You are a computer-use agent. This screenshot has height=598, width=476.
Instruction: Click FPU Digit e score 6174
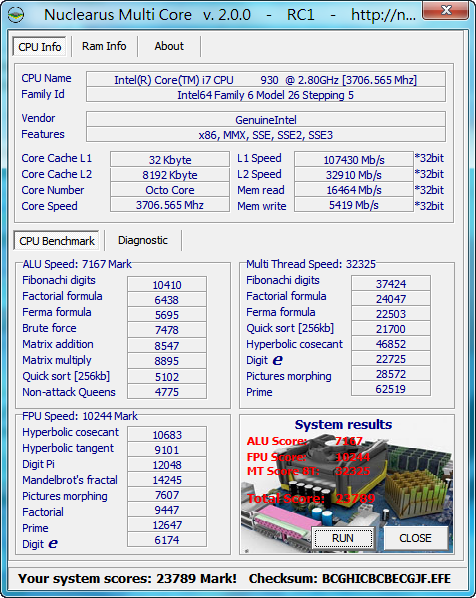(167, 540)
